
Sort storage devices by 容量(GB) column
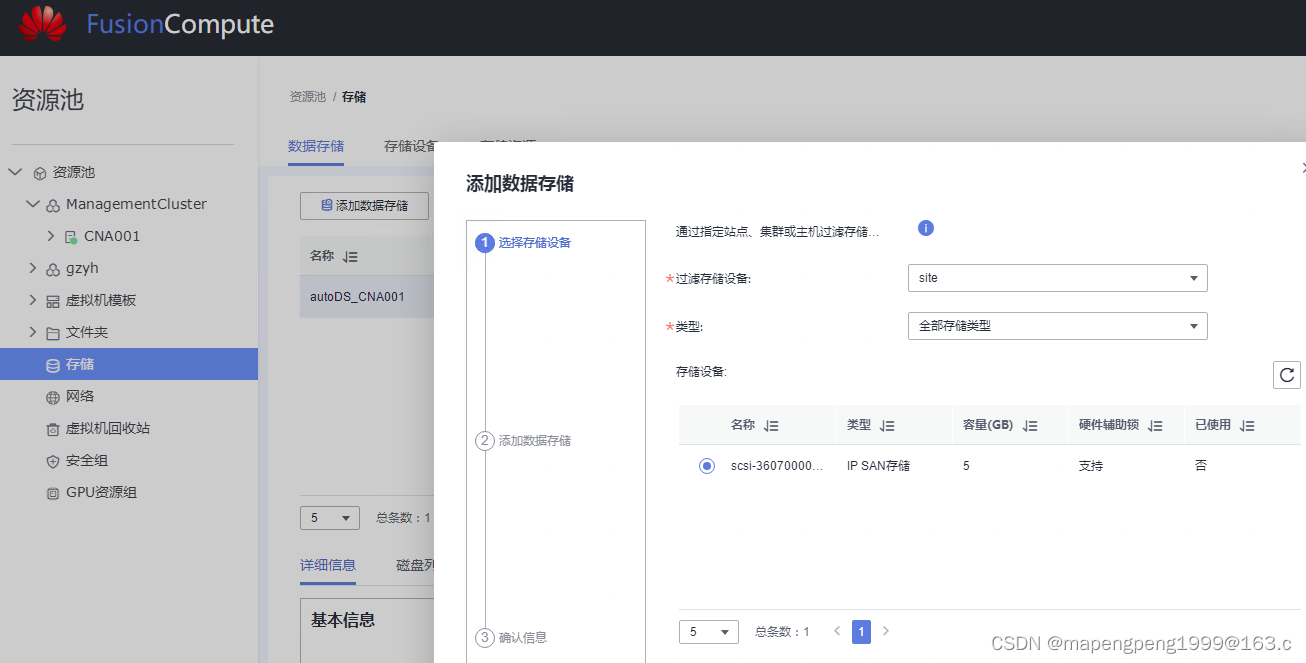(1030, 425)
